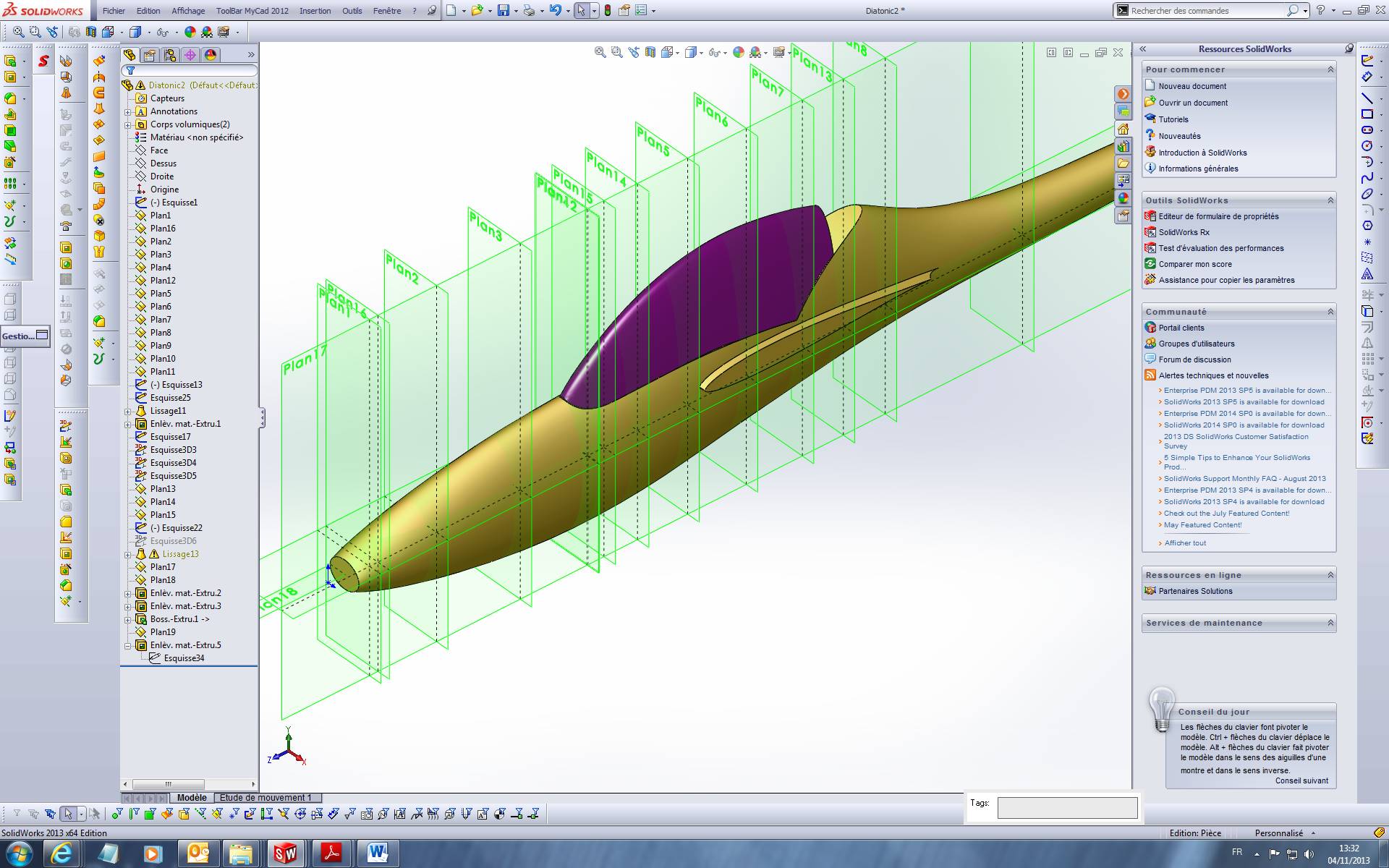Open Apply Scene in viewport toolbar
The width and height of the screenshot is (1389, 868).
point(755,52)
